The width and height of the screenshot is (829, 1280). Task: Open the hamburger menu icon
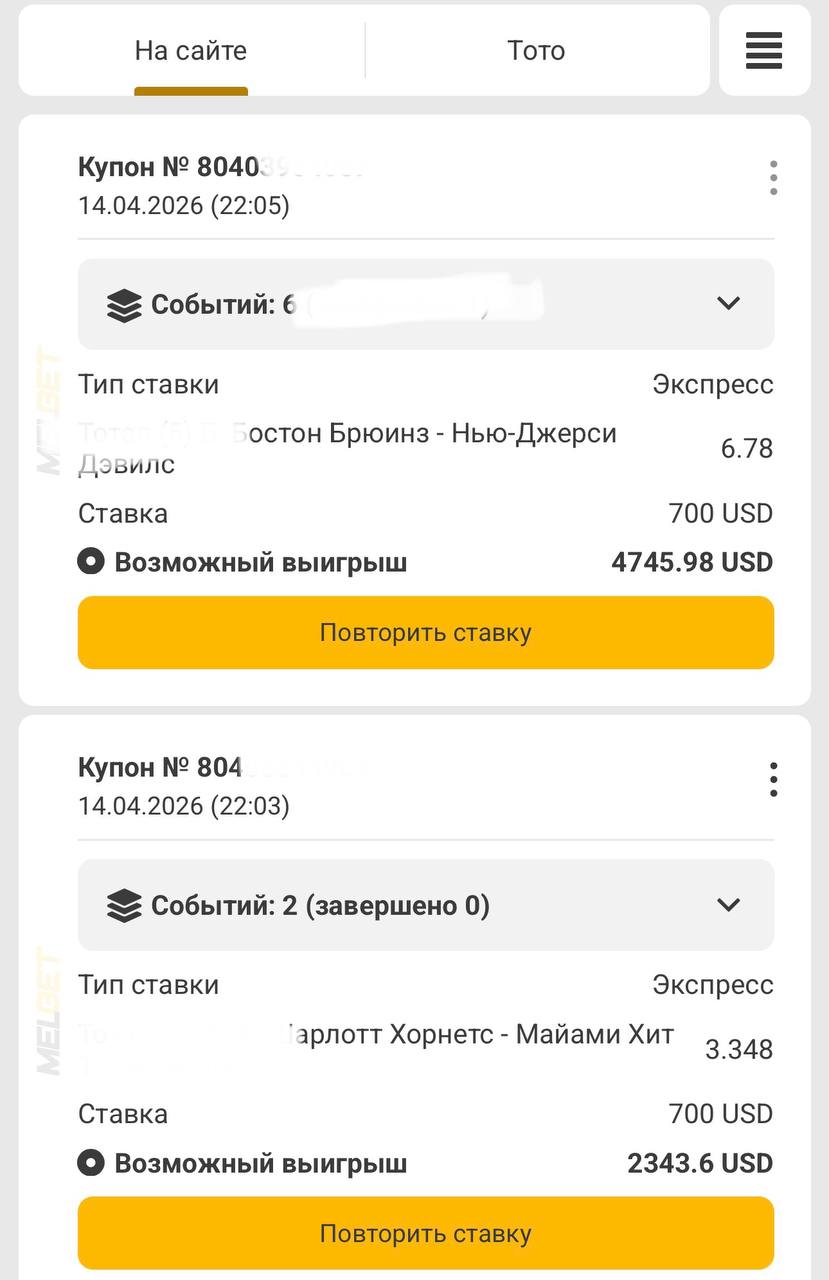coord(764,50)
